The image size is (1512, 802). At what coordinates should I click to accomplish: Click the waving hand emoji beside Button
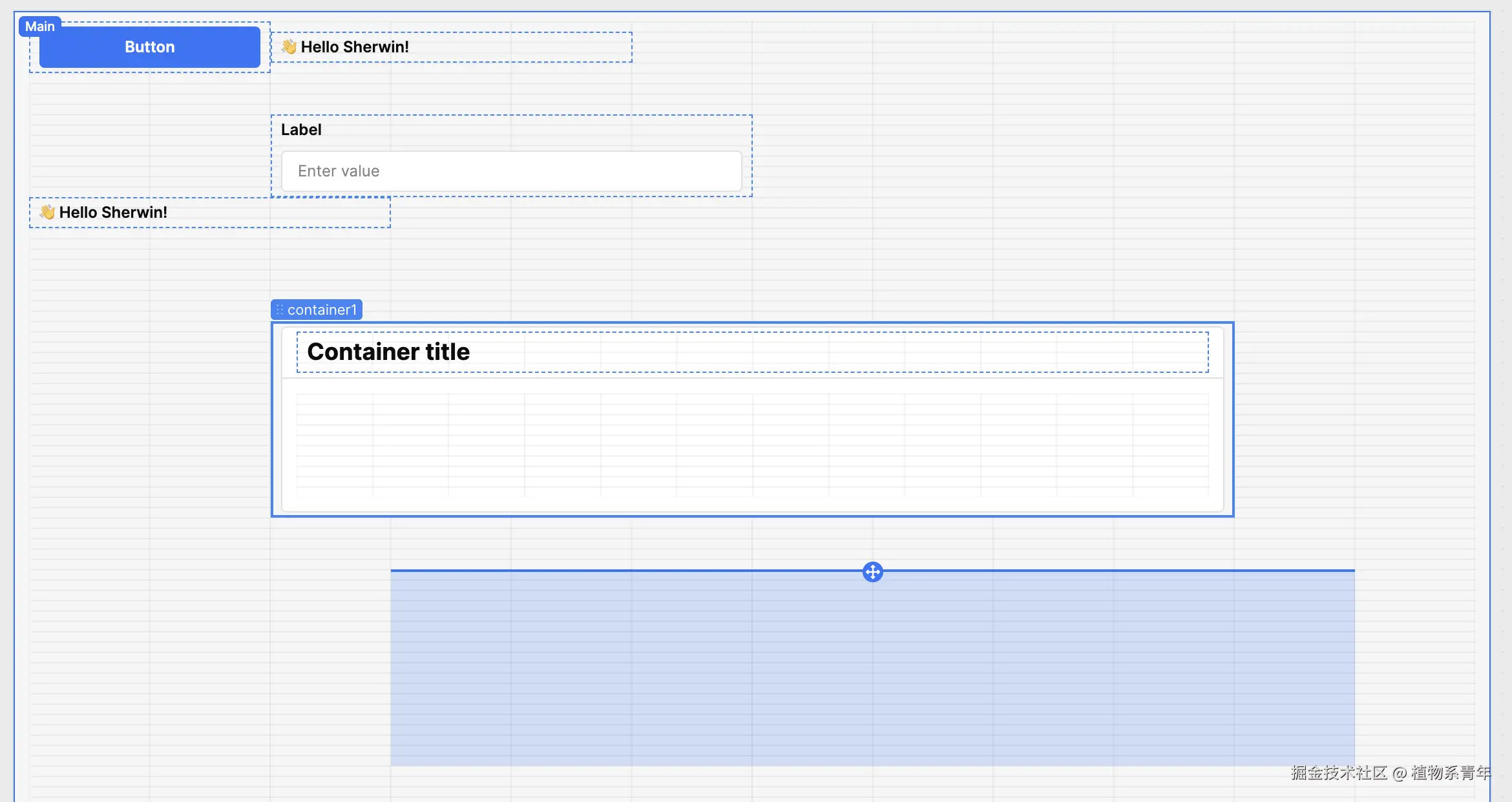coord(289,47)
